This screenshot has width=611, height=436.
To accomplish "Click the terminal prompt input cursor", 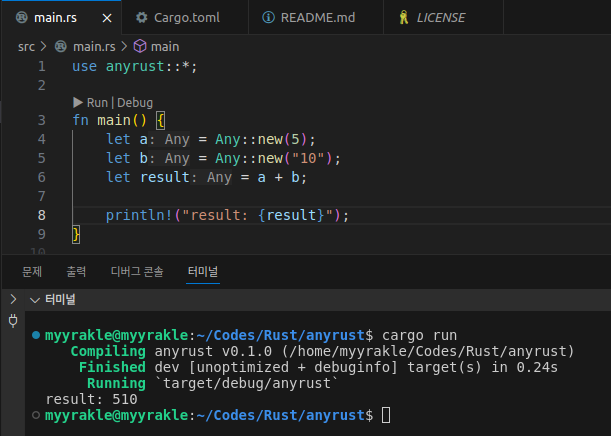I will (x=386, y=414).
